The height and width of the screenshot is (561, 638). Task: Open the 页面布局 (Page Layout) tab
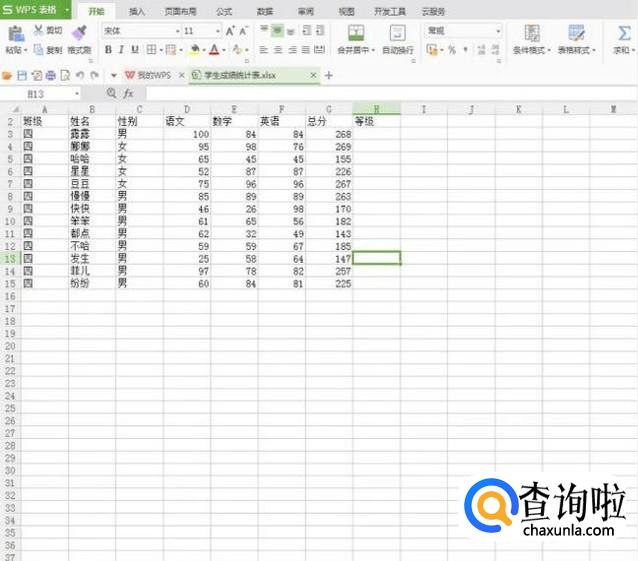tap(180, 11)
